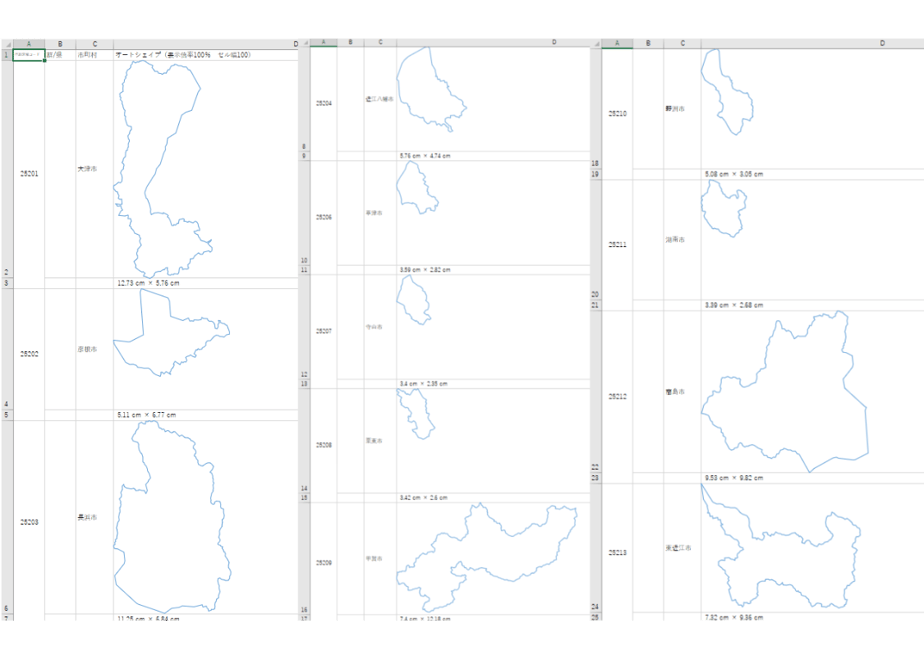Viewport: 924px width, 660px height.
Task: Click city name cell 大津市
Action: point(94,169)
